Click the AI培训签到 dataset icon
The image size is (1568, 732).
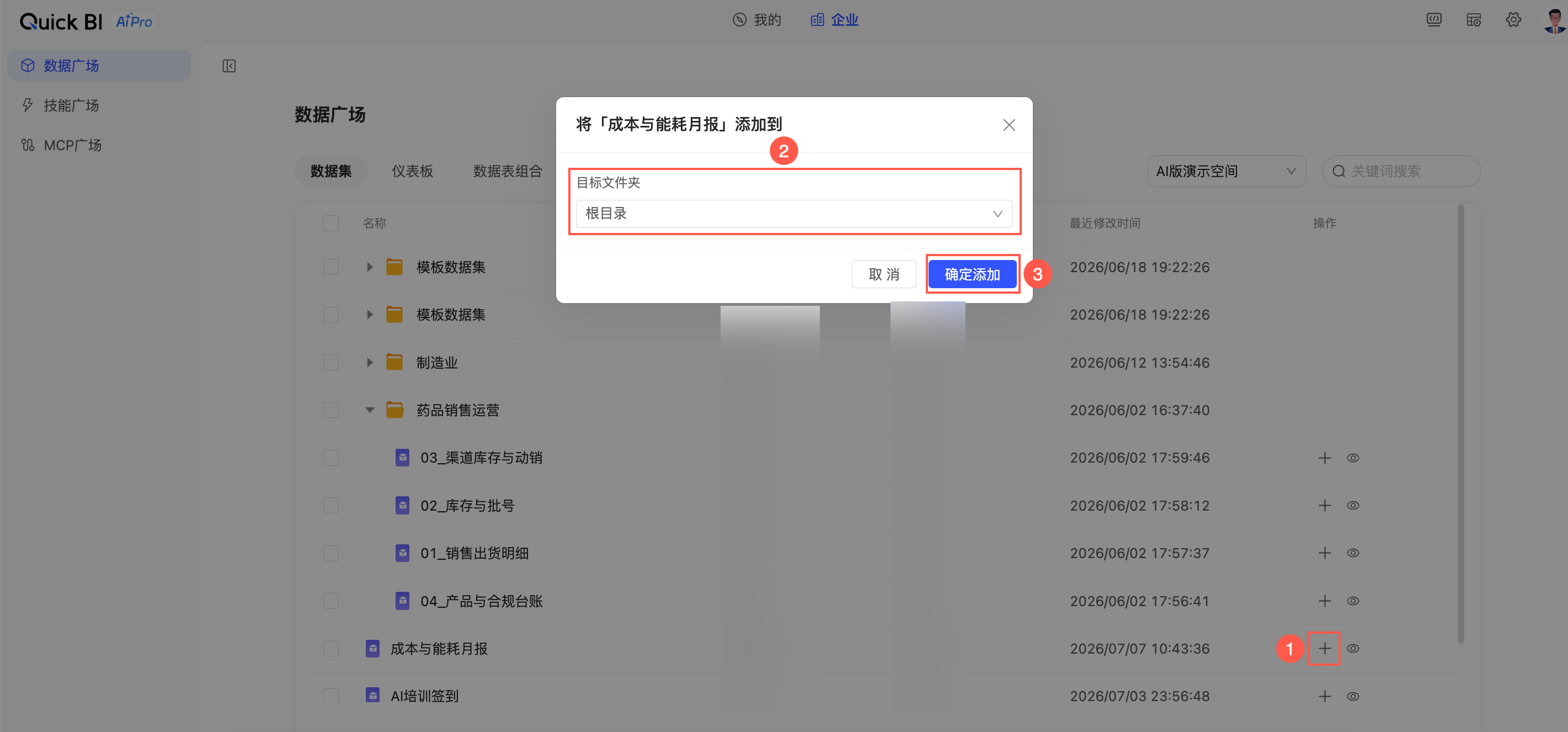click(x=372, y=696)
